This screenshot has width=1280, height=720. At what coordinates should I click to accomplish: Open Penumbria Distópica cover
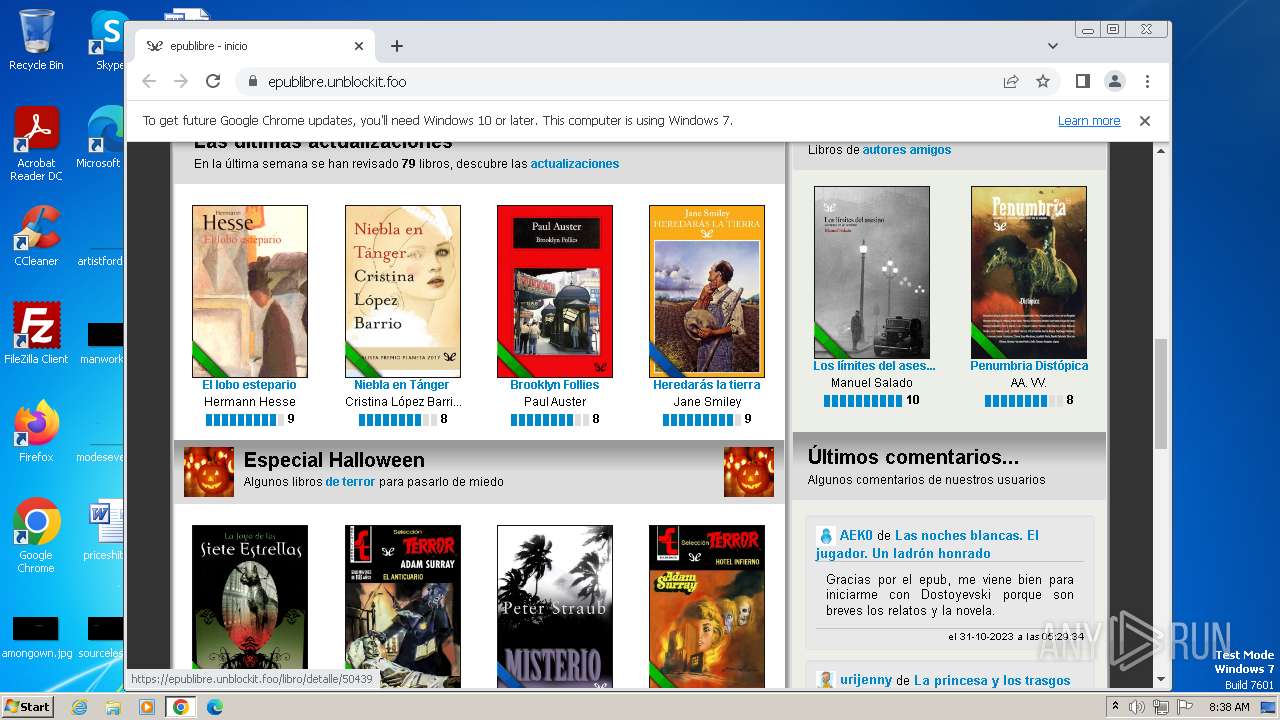(1029, 272)
